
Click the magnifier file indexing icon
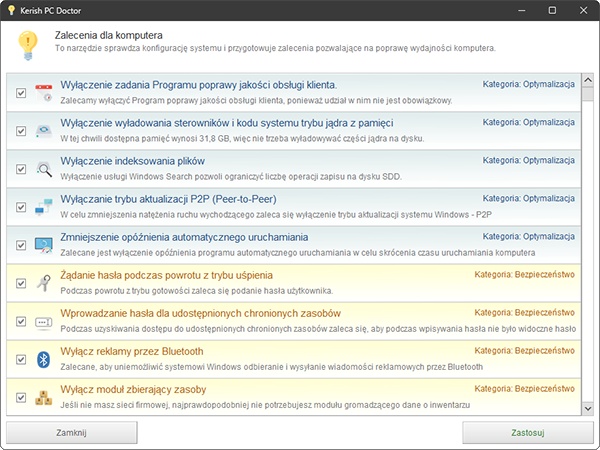pyautogui.click(x=44, y=169)
